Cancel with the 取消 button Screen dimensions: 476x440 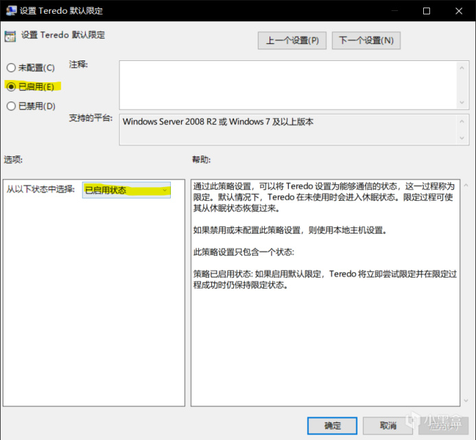388,426
